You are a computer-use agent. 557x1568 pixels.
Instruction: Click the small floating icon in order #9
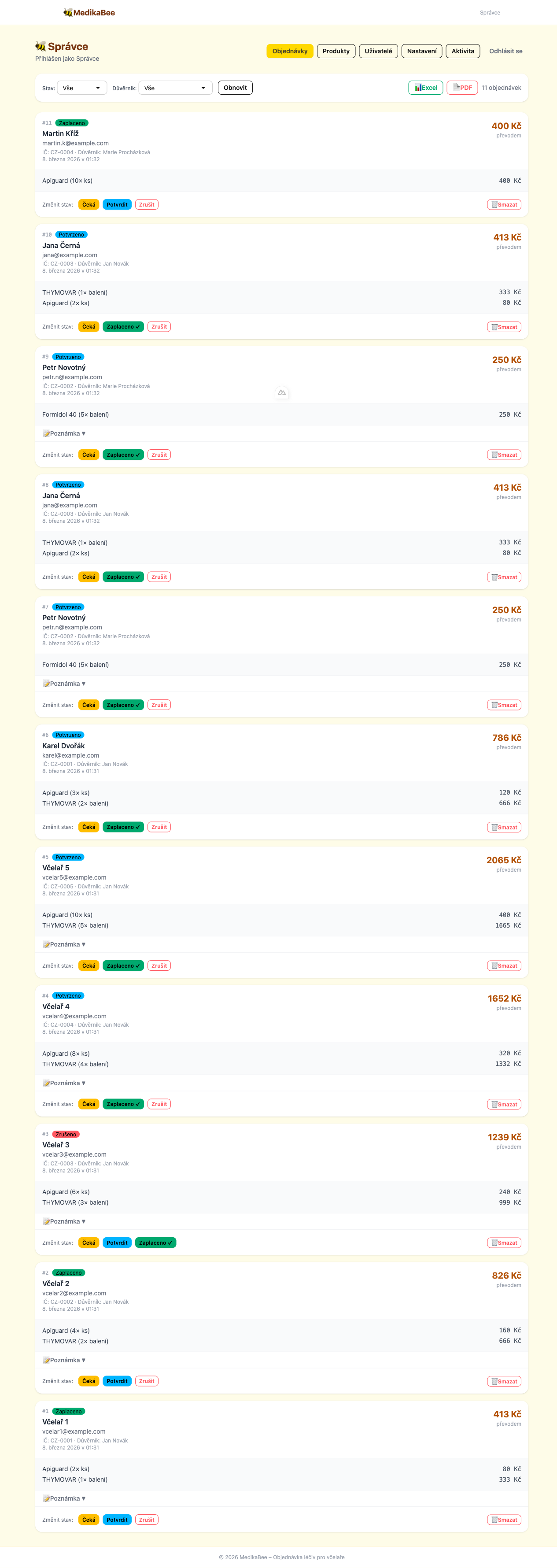tap(282, 392)
